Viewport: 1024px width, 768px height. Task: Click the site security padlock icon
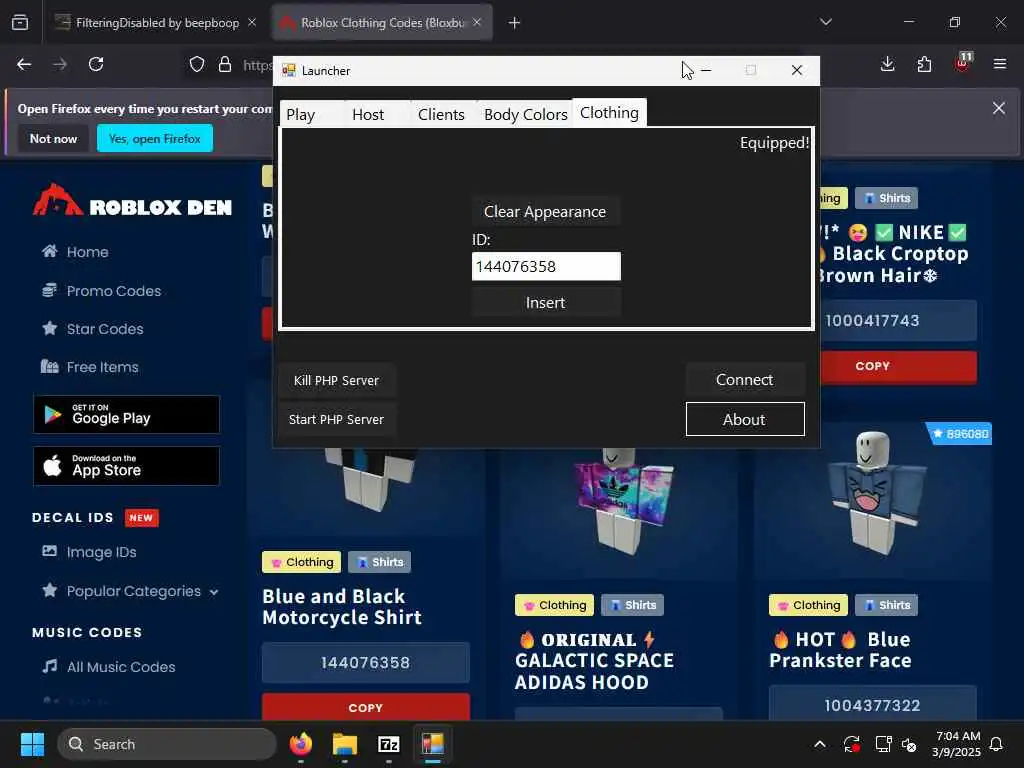pos(225,64)
